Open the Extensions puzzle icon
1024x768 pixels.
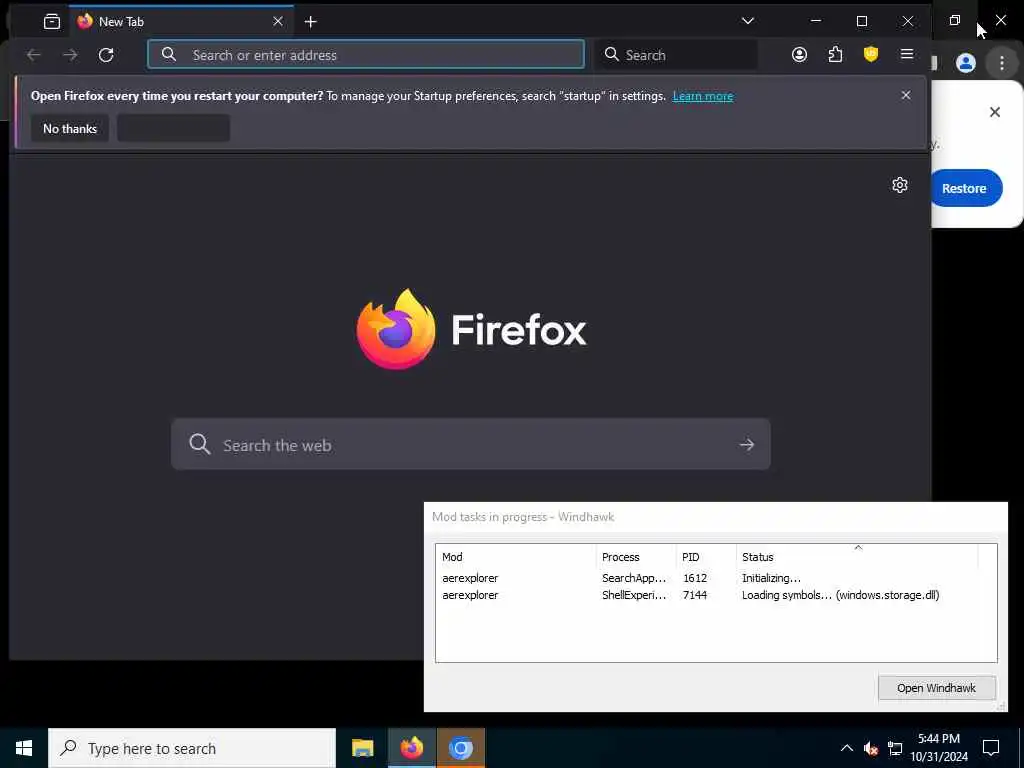pos(835,55)
